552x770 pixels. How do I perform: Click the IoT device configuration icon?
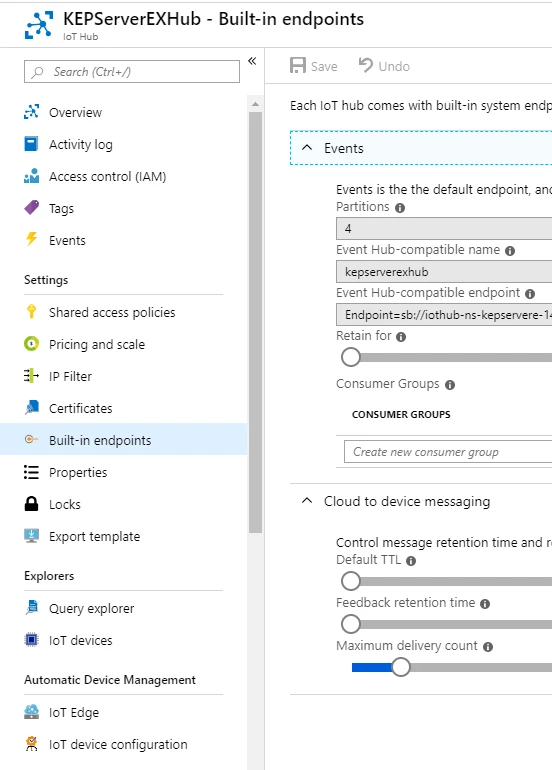pos(31,744)
